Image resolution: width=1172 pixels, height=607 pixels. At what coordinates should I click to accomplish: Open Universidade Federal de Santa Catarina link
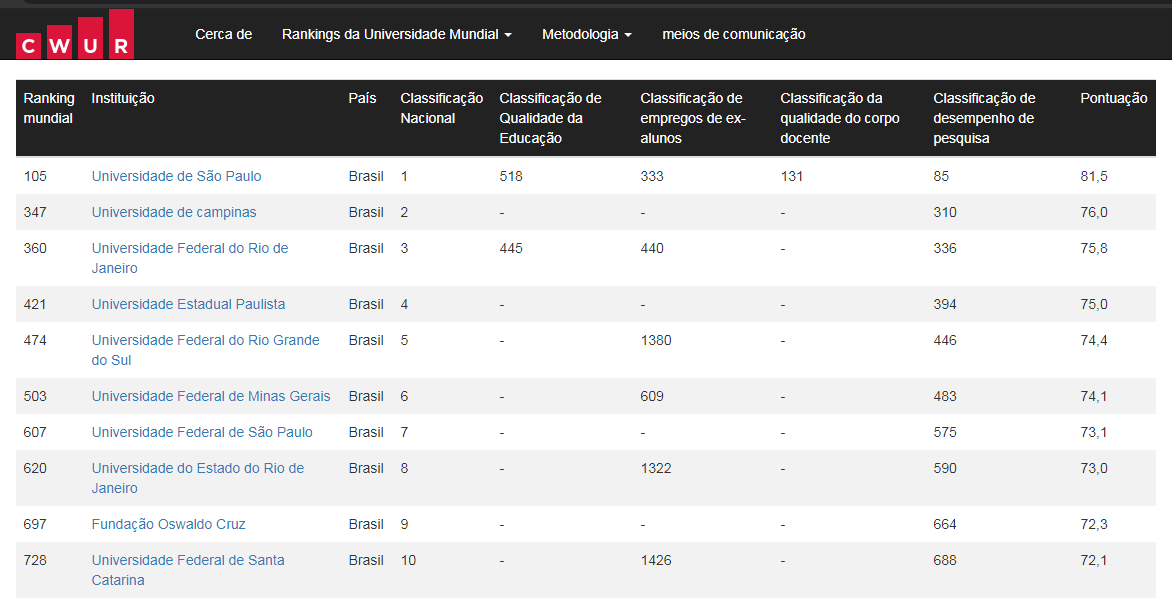[188, 560]
